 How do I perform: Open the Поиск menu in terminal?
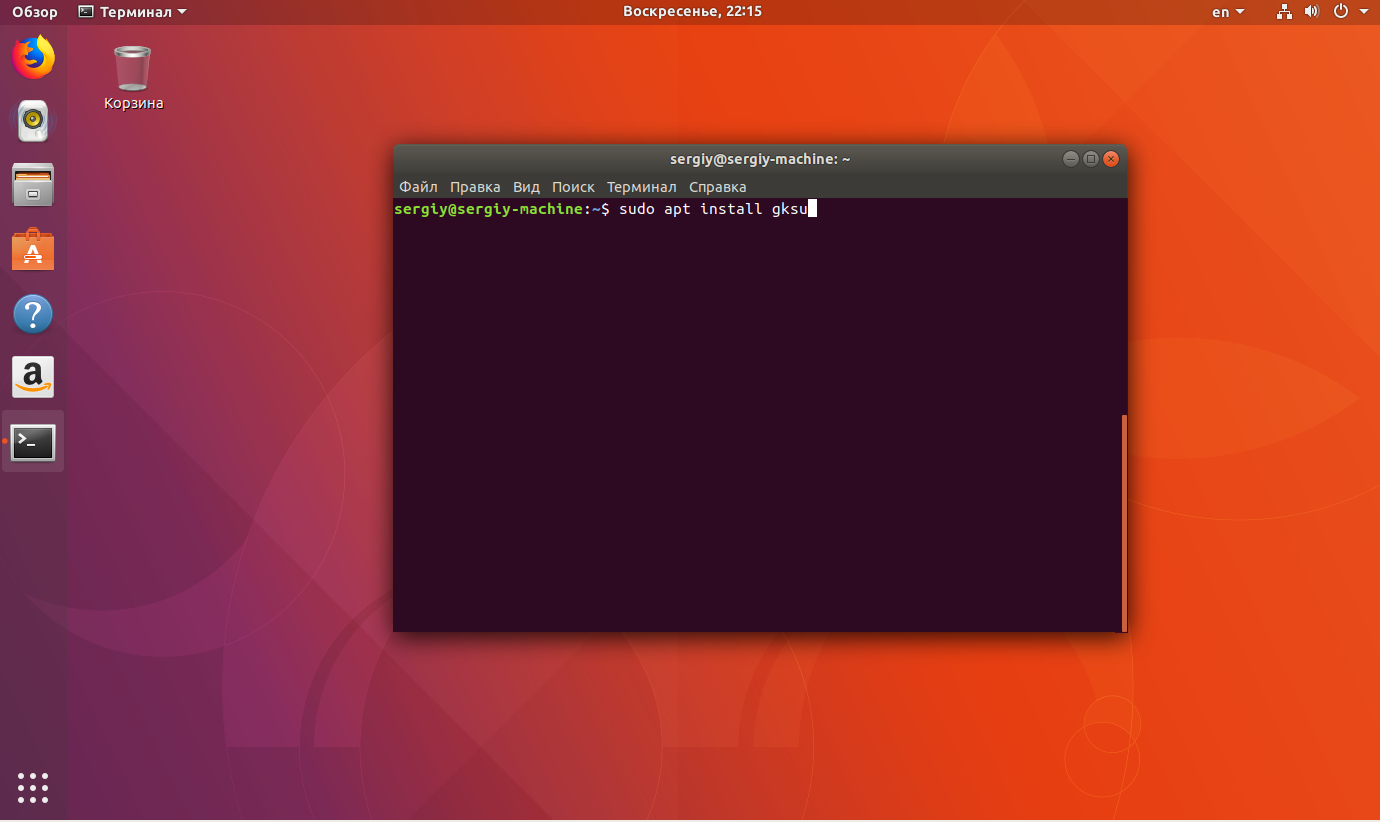pos(573,187)
